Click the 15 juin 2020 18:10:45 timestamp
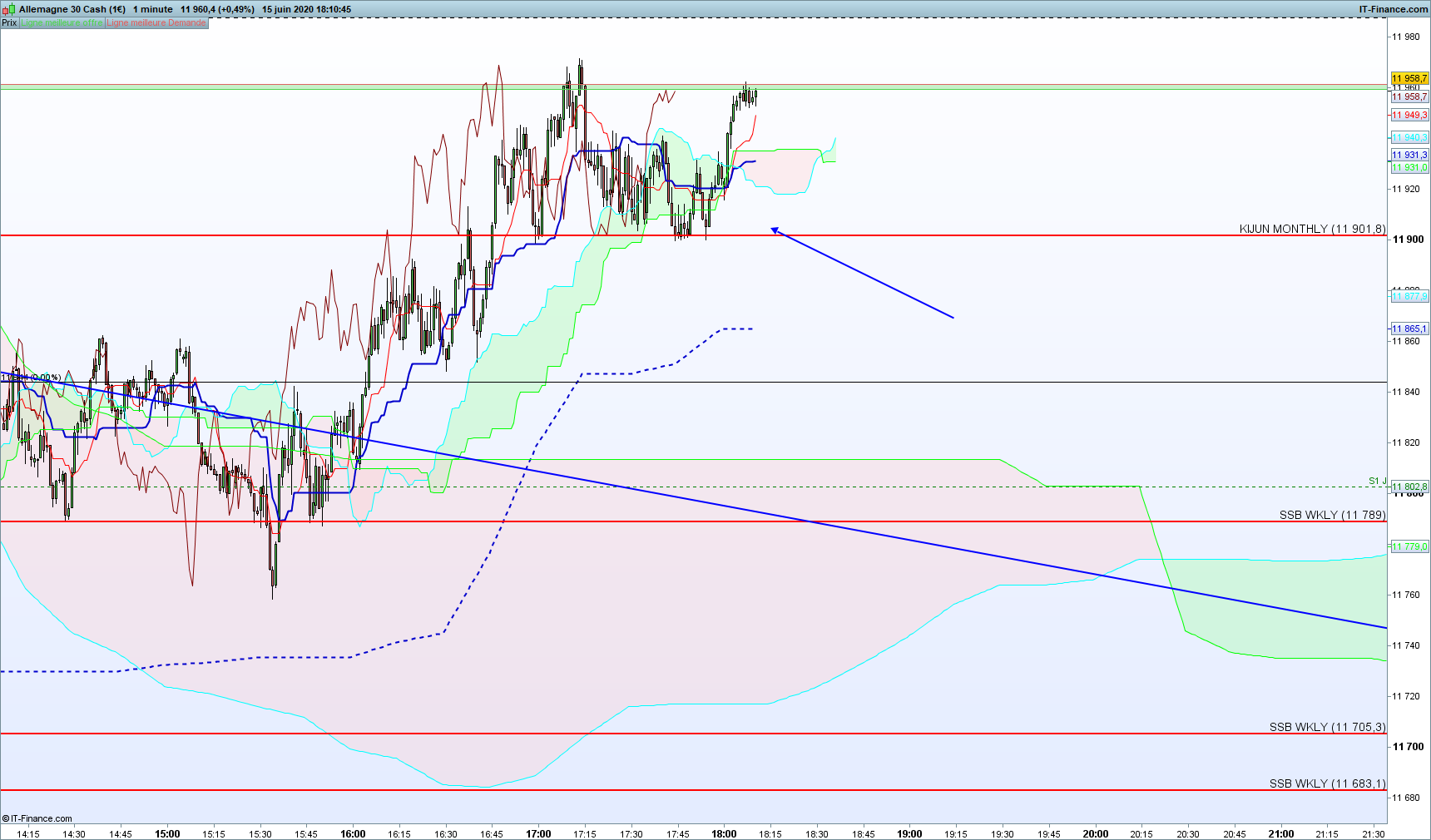The image size is (1431, 840). pos(306,9)
